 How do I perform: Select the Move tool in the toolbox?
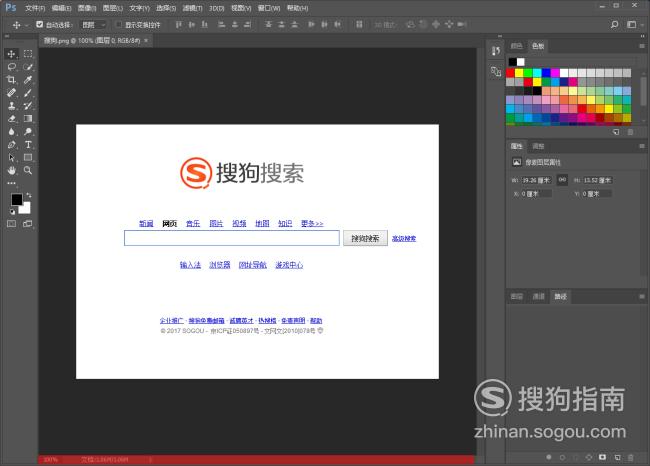11,54
